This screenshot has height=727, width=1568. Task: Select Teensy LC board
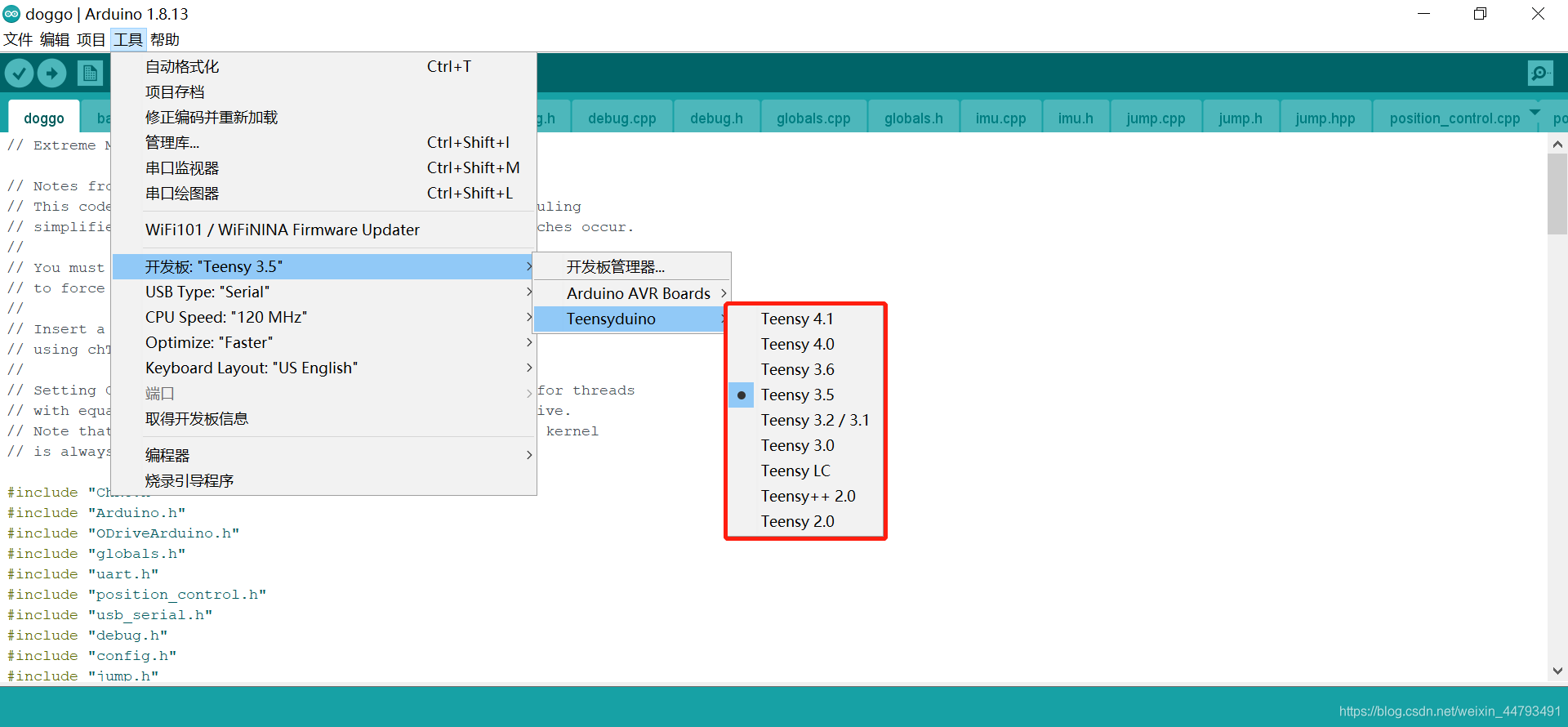point(805,471)
